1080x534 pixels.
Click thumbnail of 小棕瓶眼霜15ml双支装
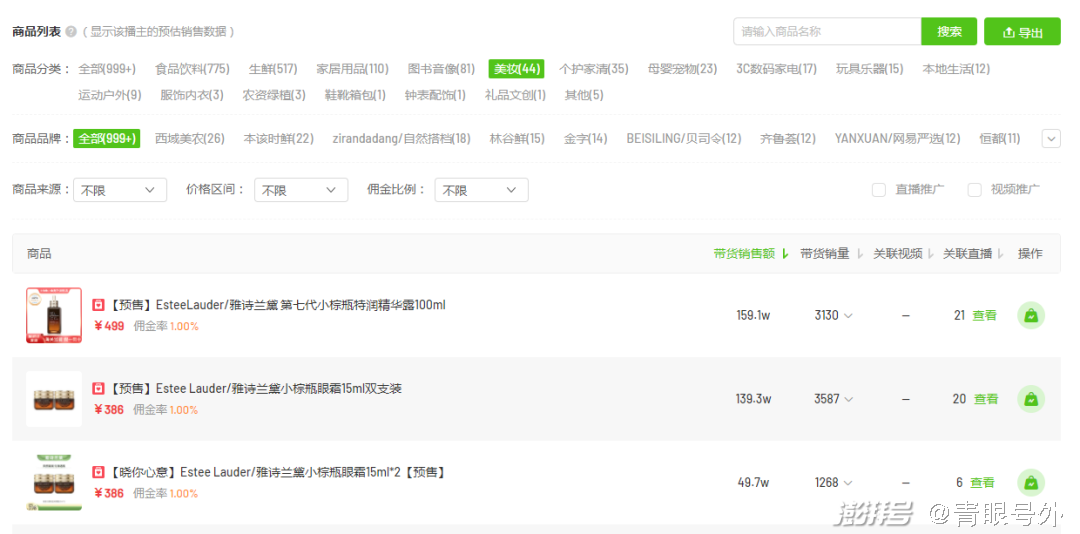click(x=54, y=399)
